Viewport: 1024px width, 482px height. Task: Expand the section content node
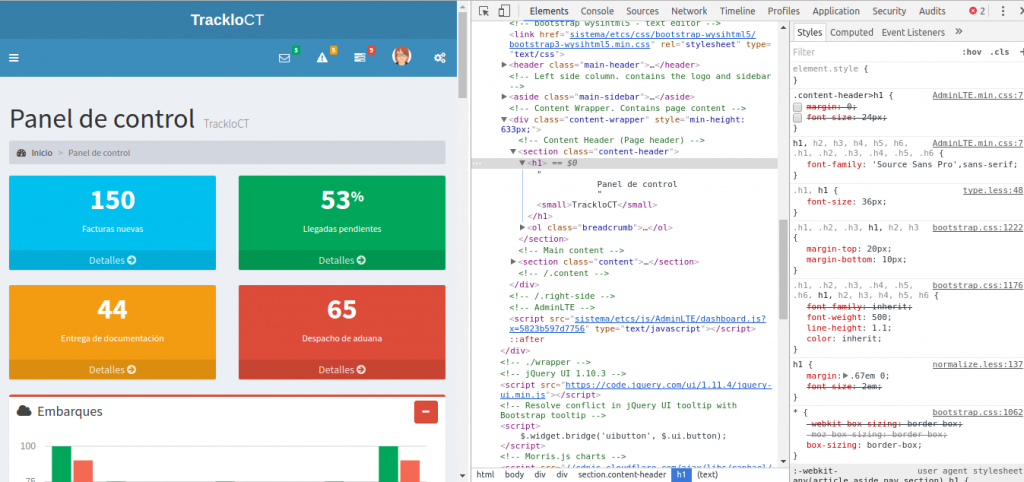513,261
